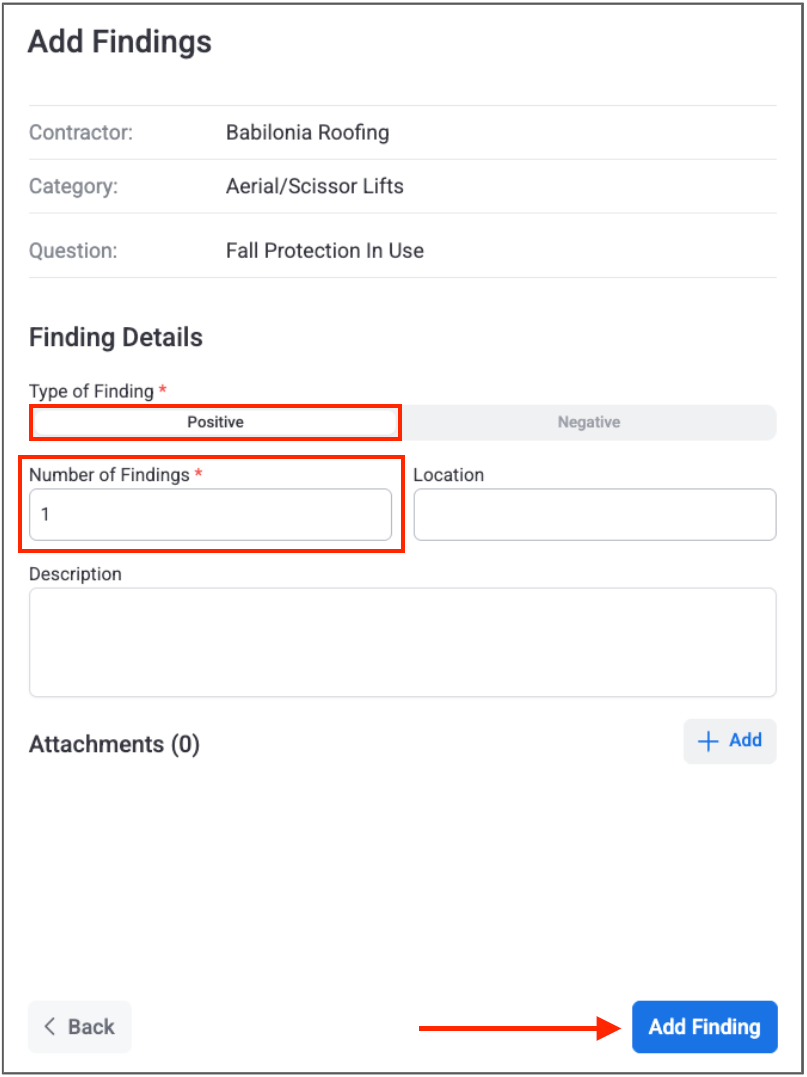Click the Number of Findings label
This screenshot has width=807, height=1077.
109,475
